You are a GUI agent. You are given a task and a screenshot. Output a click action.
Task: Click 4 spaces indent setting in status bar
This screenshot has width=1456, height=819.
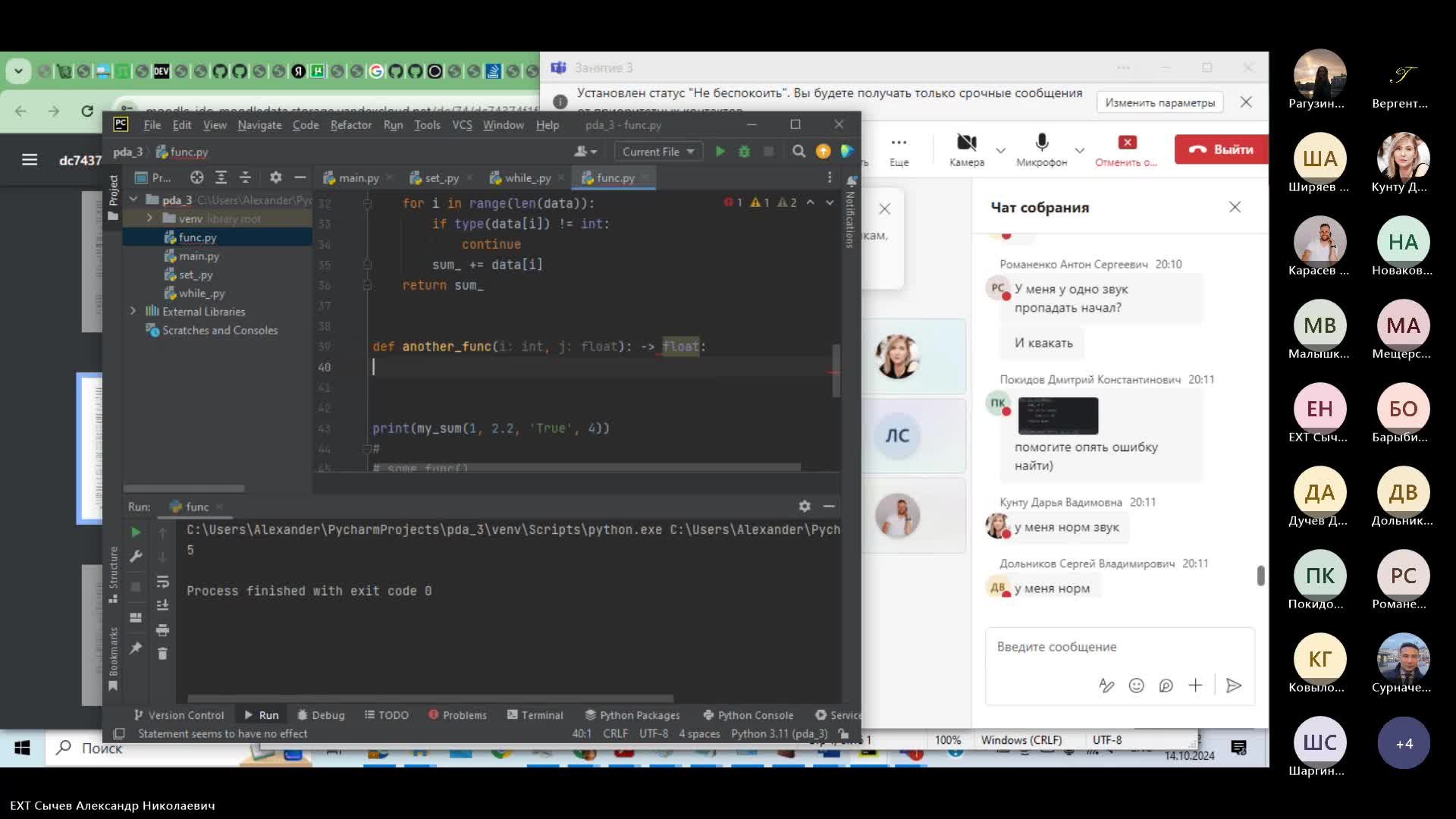[x=699, y=734]
